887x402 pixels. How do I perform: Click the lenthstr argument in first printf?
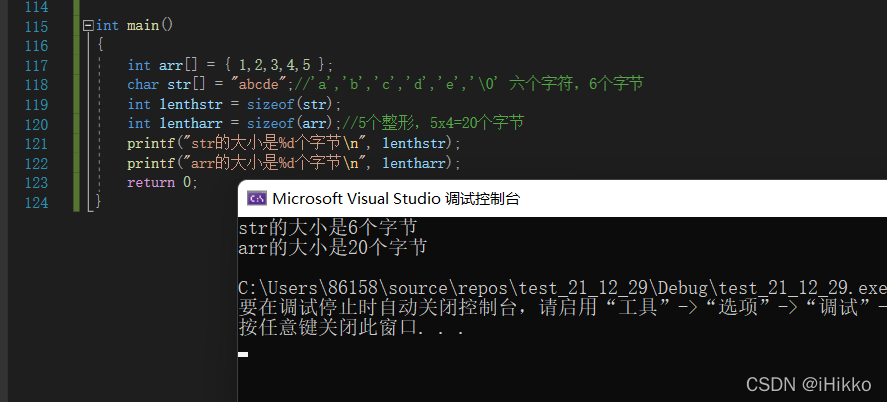[x=417, y=144]
